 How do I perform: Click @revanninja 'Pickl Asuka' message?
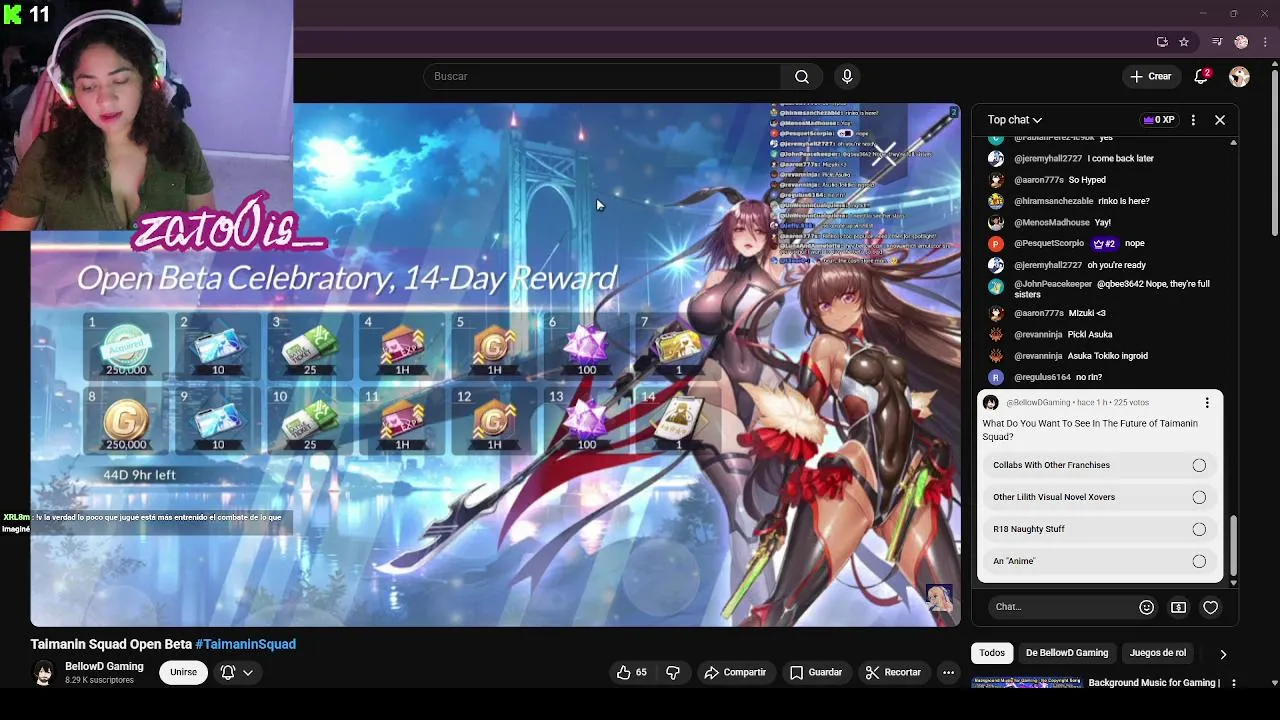1050,335
